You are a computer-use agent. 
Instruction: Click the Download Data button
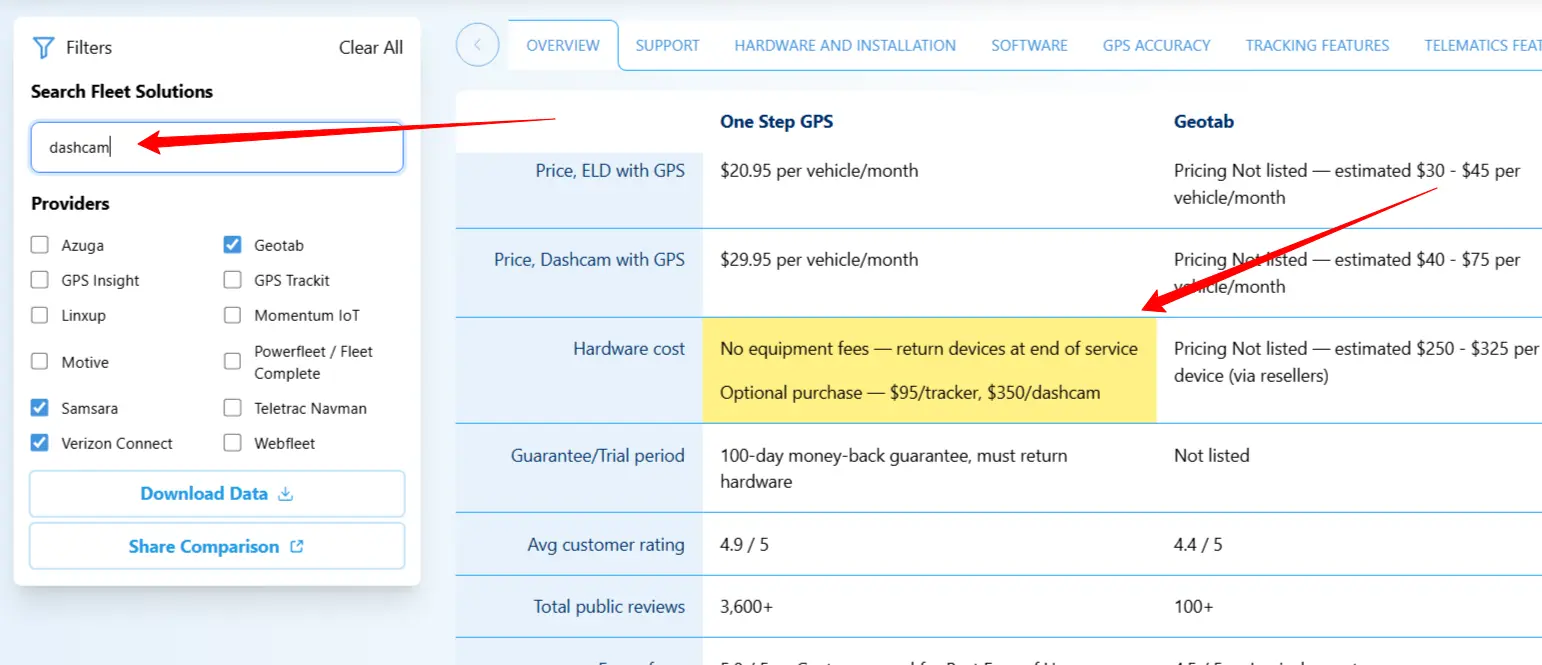(x=217, y=494)
